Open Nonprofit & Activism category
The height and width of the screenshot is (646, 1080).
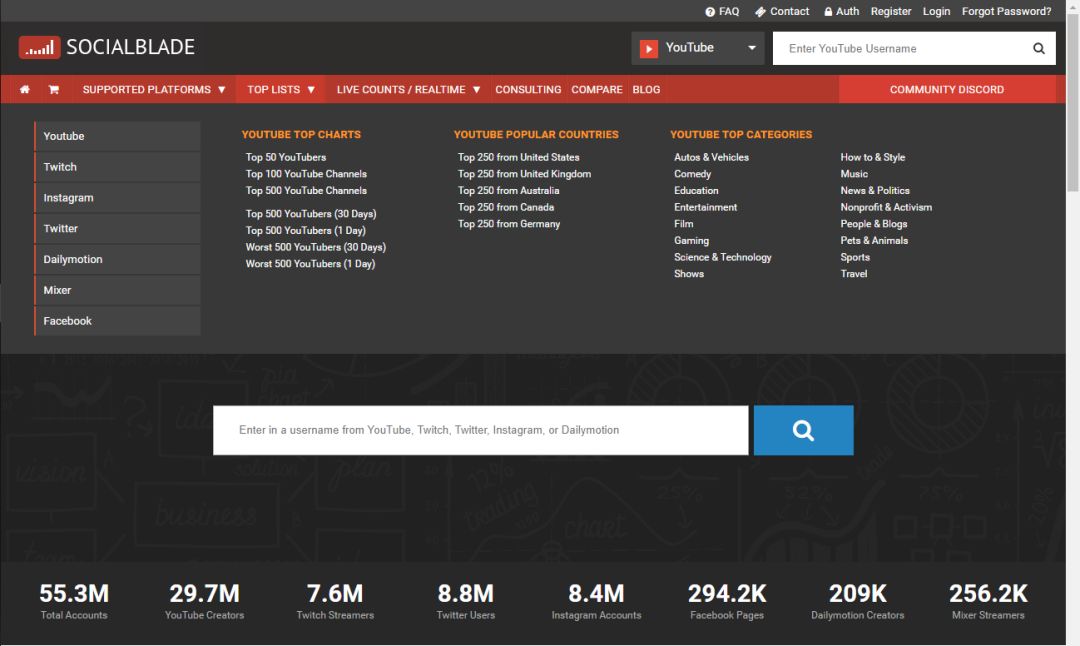coord(886,207)
